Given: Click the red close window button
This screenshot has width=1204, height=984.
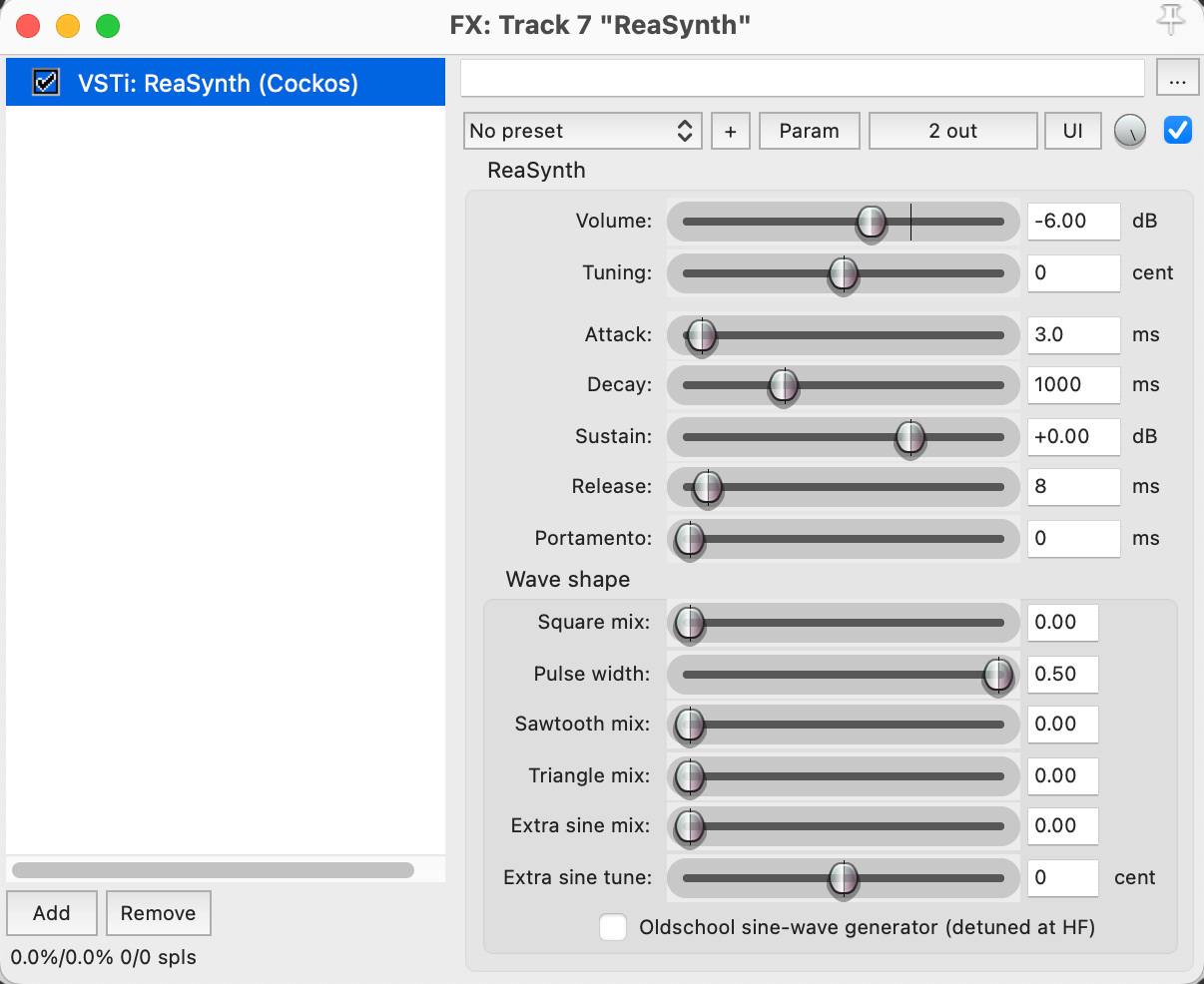Looking at the screenshot, I should (x=28, y=26).
